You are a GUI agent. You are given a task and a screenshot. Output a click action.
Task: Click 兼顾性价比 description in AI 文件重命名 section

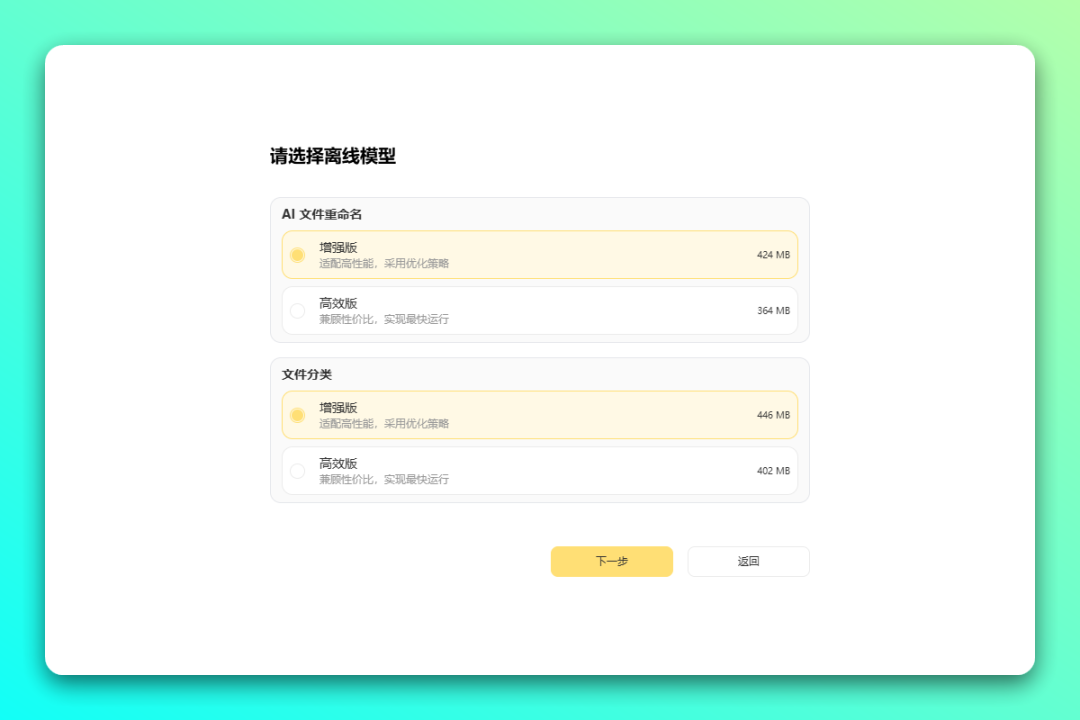click(x=384, y=320)
